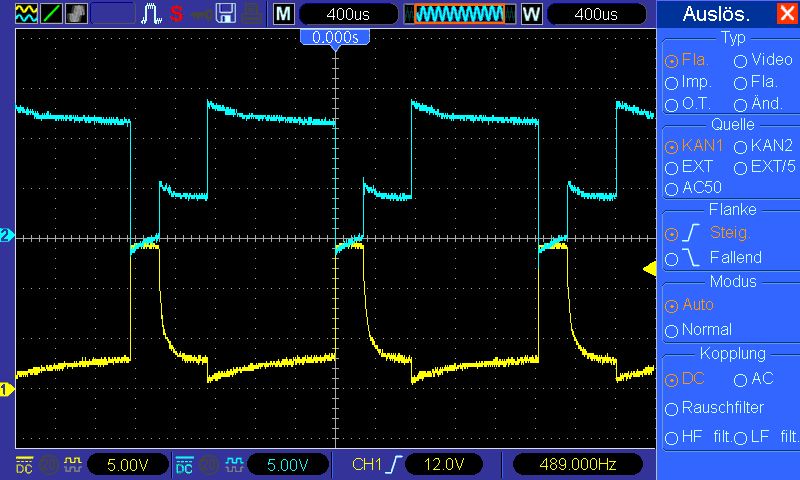Click the floppy disk save icon

227,13
